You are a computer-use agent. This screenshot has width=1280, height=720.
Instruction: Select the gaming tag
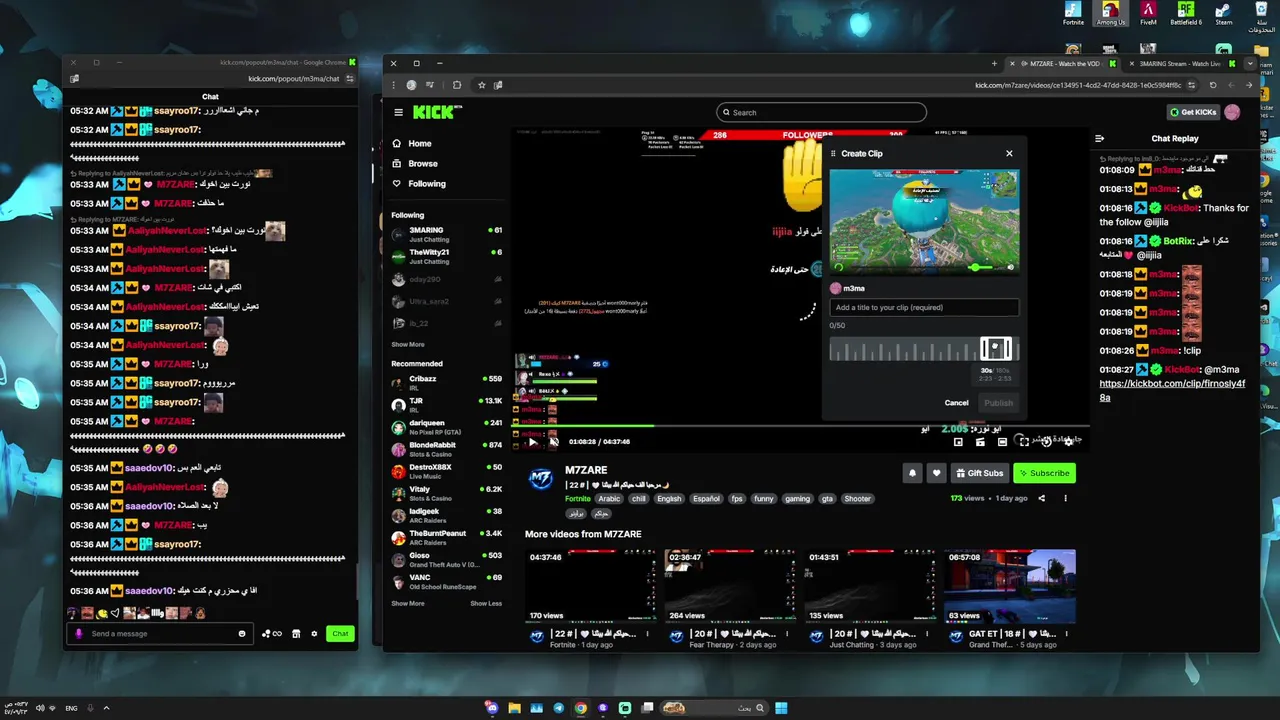(797, 498)
